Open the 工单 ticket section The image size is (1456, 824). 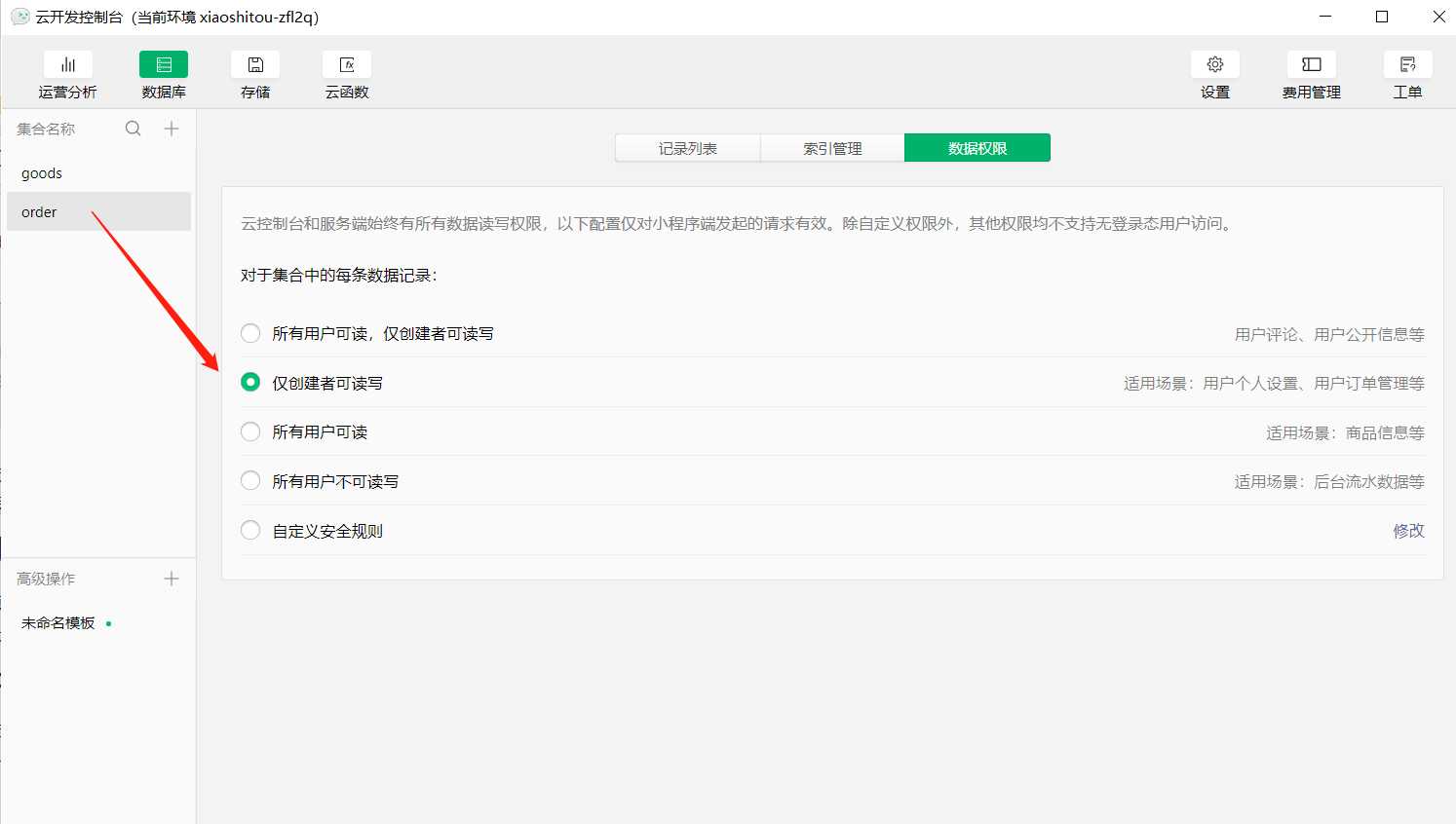(x=1408, y=76)
